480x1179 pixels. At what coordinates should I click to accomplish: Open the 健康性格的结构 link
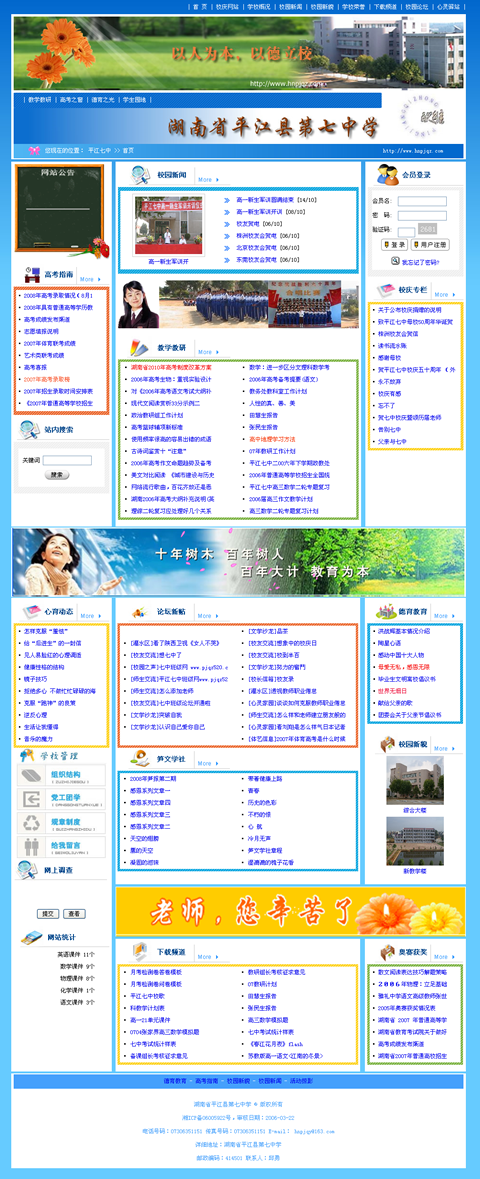[x=44, y=667]
